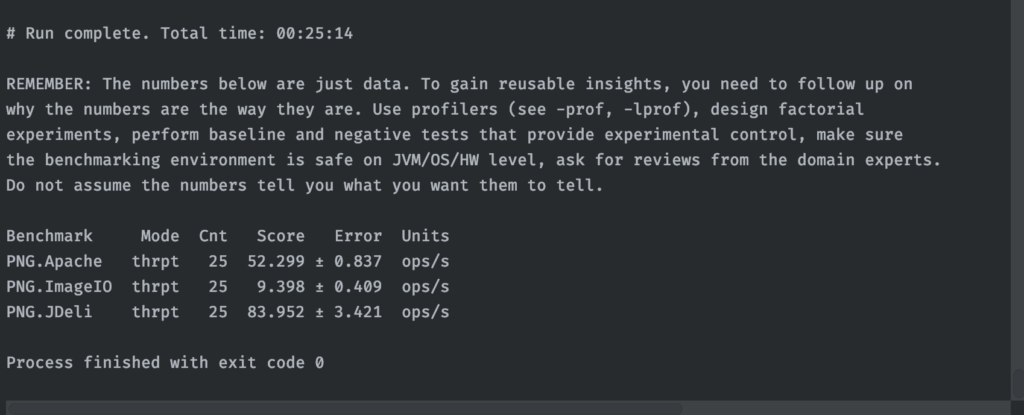1024x415 pixels.
Task: Click the Units column header
Action: coord(425,236)
